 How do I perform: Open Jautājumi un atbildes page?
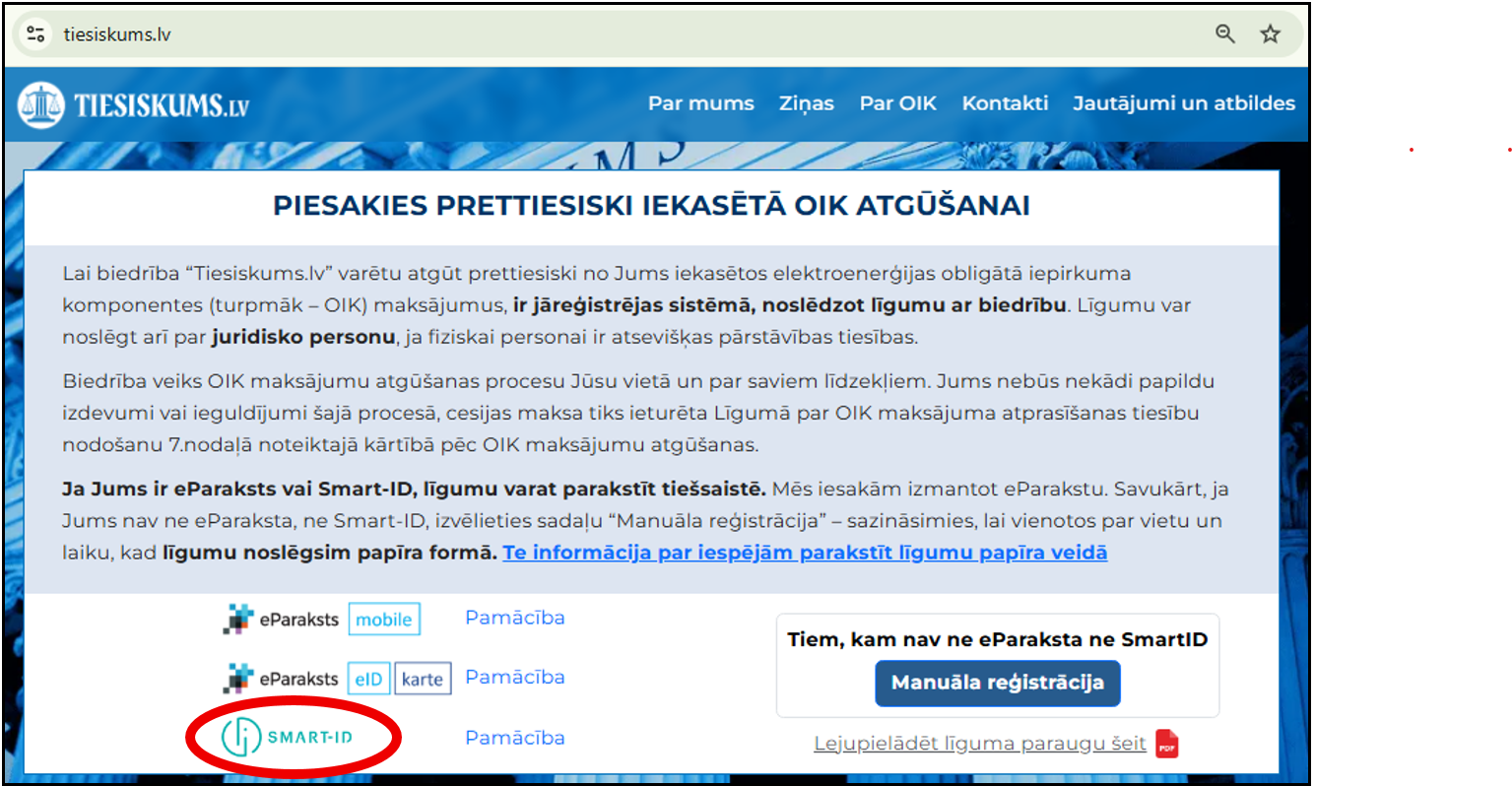[x=1183, y=103]
